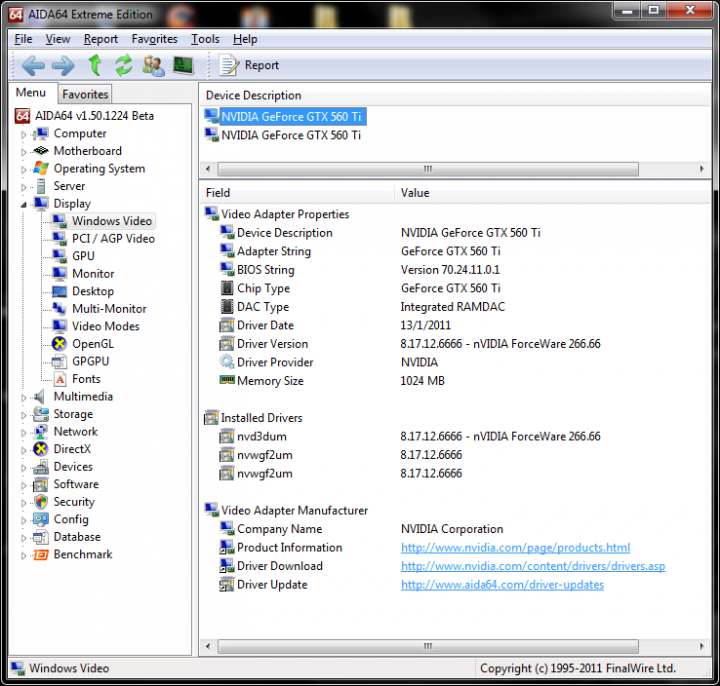
Task: Select the BIOS String row
Action: pyautogui.click(x=360, y=270)
